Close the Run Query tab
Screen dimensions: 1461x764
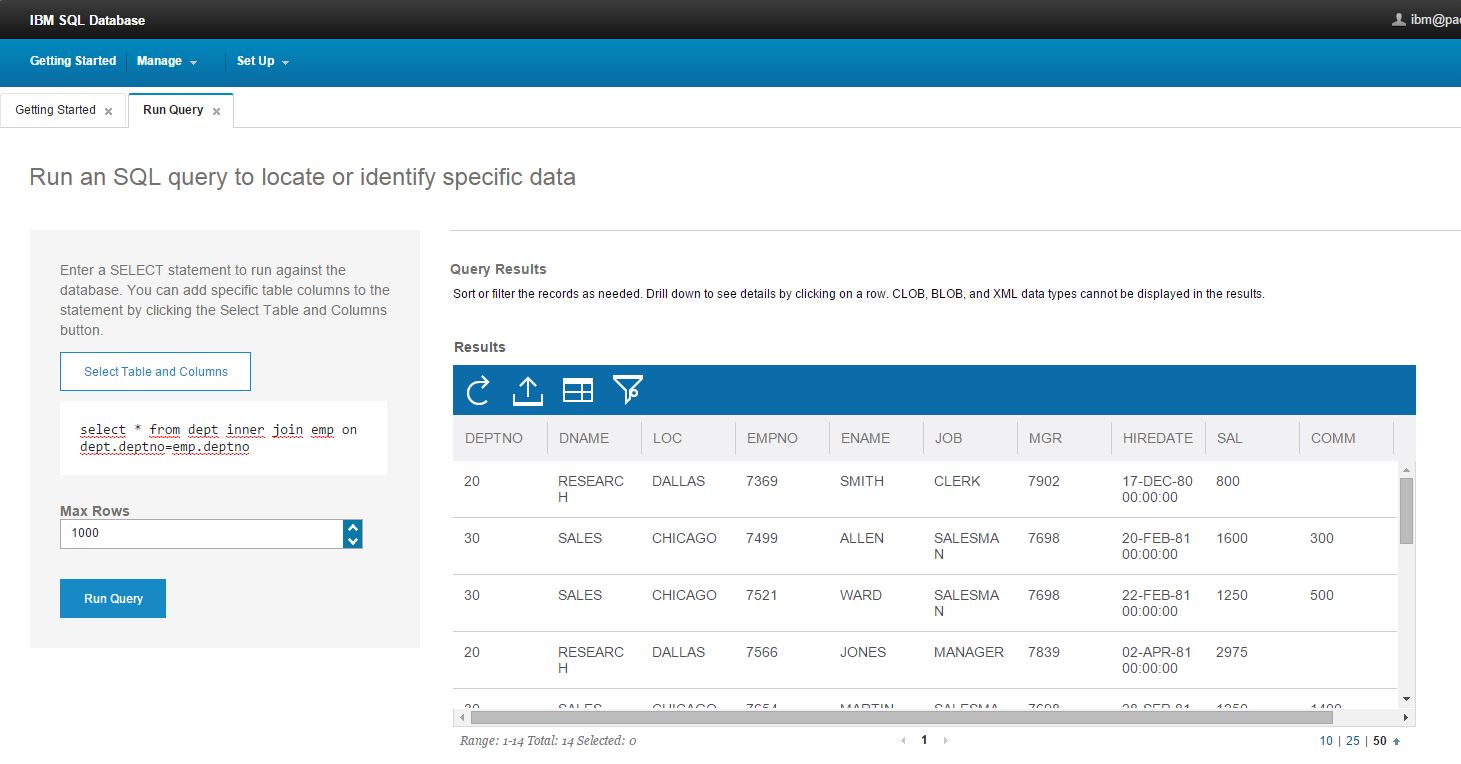point(216,111)
